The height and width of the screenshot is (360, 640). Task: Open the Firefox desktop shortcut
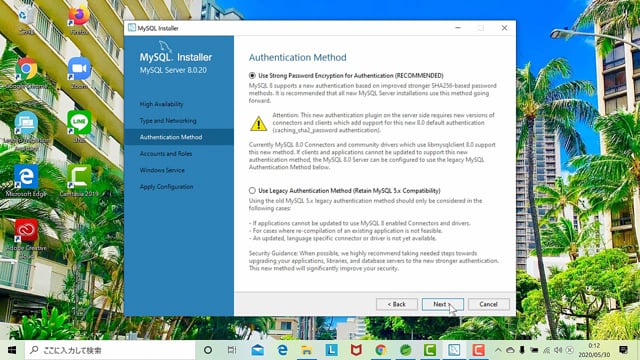tap(79, 20)
